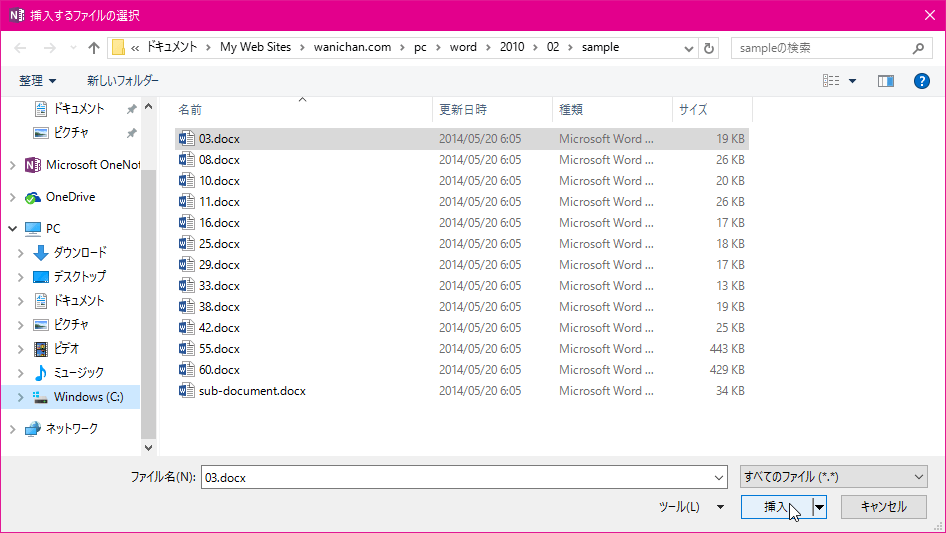Create a 新しいフォルダー
Screen dimensions: 946x533
pyautogui.click(x=122, y=80)
